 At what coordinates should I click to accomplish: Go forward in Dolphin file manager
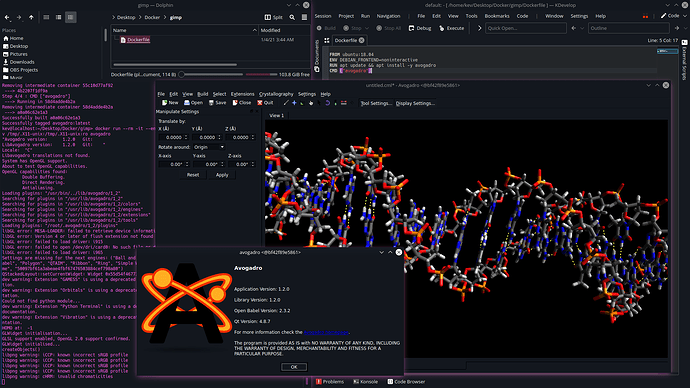click(18, 17)
